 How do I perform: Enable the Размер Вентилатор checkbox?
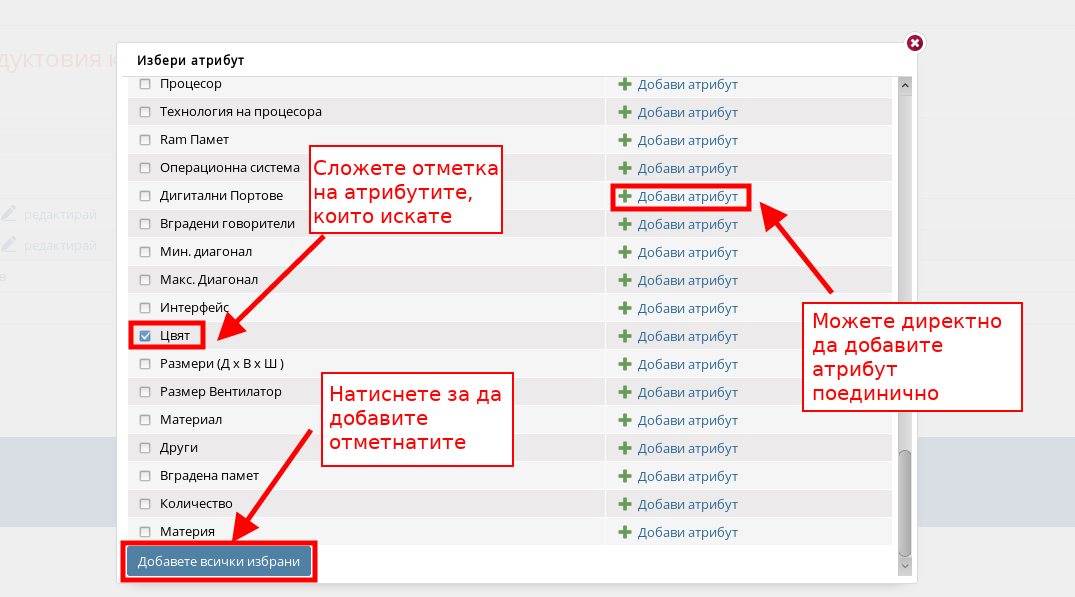[145, 392]
